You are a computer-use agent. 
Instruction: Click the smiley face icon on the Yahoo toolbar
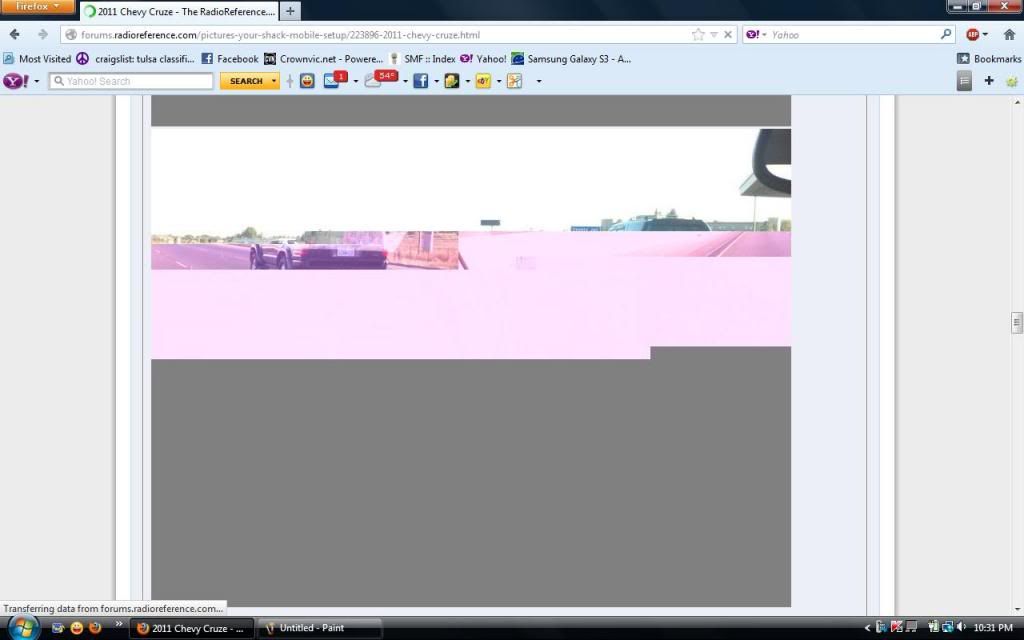[307, 81]
